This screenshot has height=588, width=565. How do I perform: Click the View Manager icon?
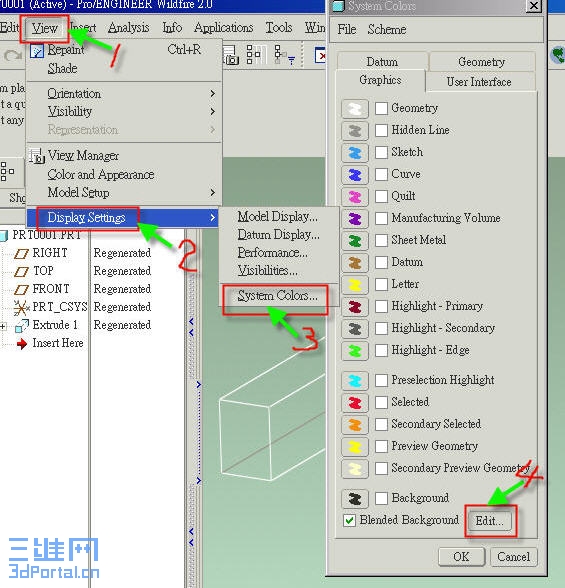coord(37,156)
